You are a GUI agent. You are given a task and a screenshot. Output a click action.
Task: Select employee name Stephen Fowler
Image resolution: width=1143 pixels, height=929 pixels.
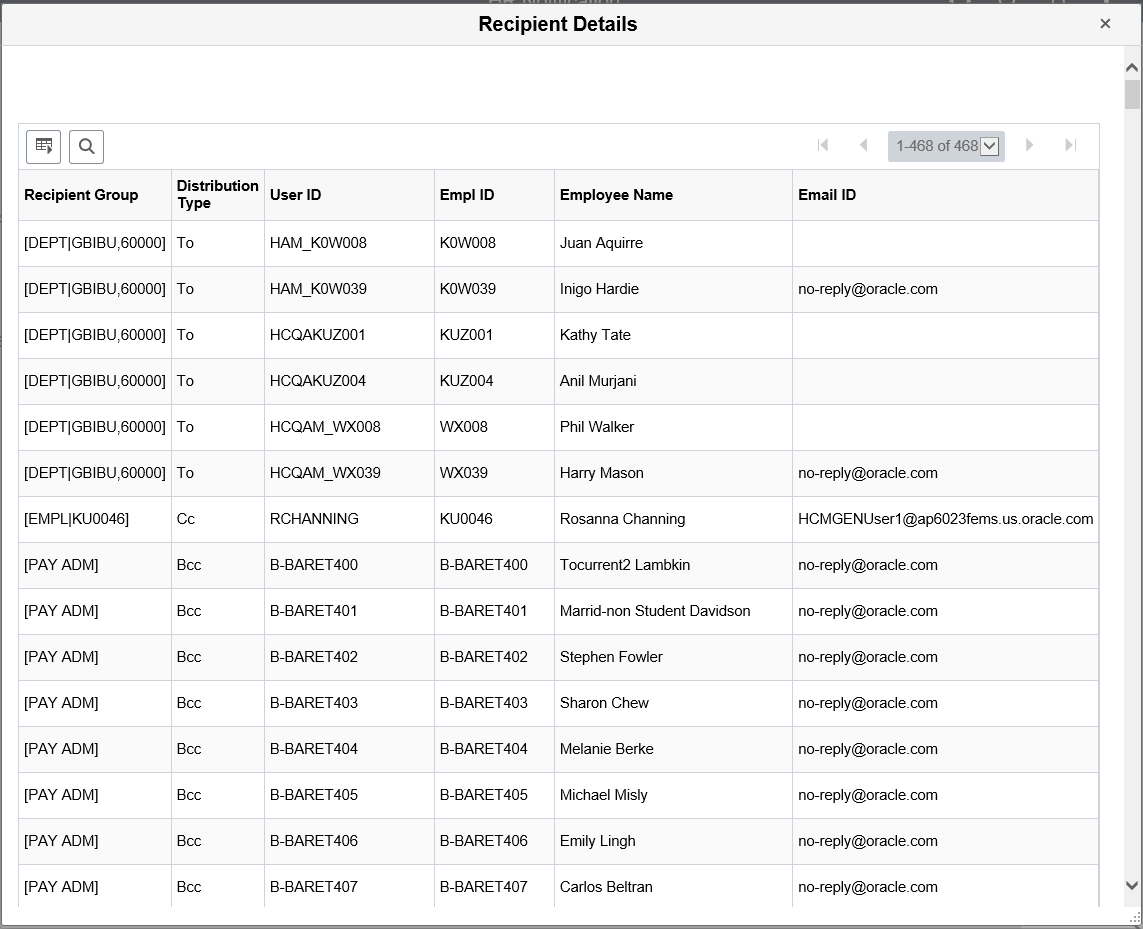coord(611,656)
